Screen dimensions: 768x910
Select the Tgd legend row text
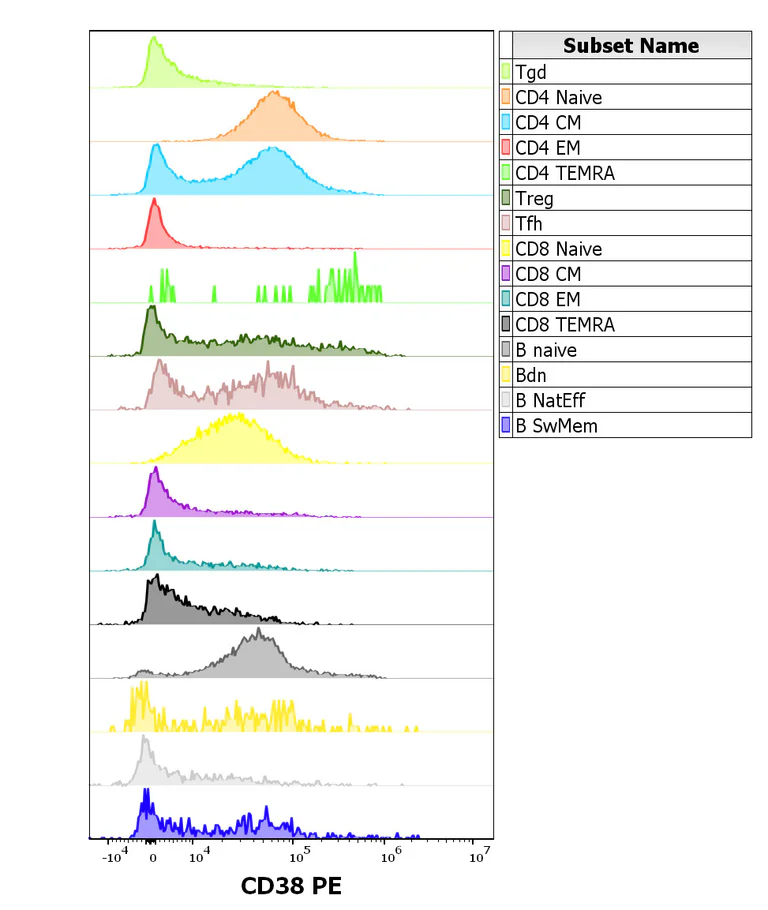[531, 72]
